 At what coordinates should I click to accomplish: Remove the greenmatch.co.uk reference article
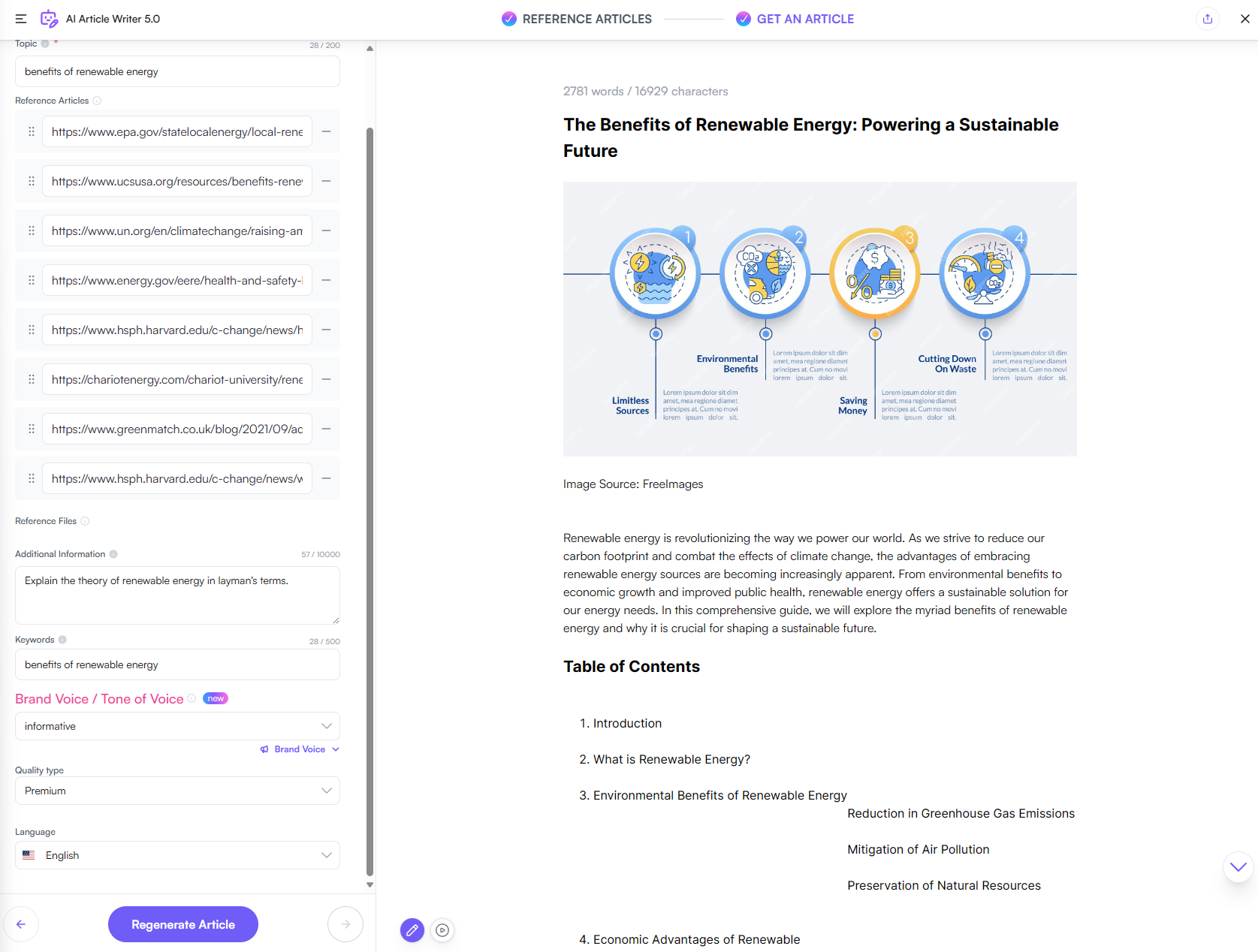(x=326, y=429)
